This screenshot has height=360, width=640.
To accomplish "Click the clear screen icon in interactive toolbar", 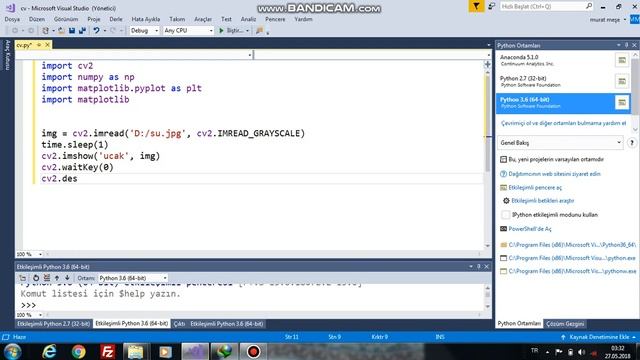I will click(47, 278).
